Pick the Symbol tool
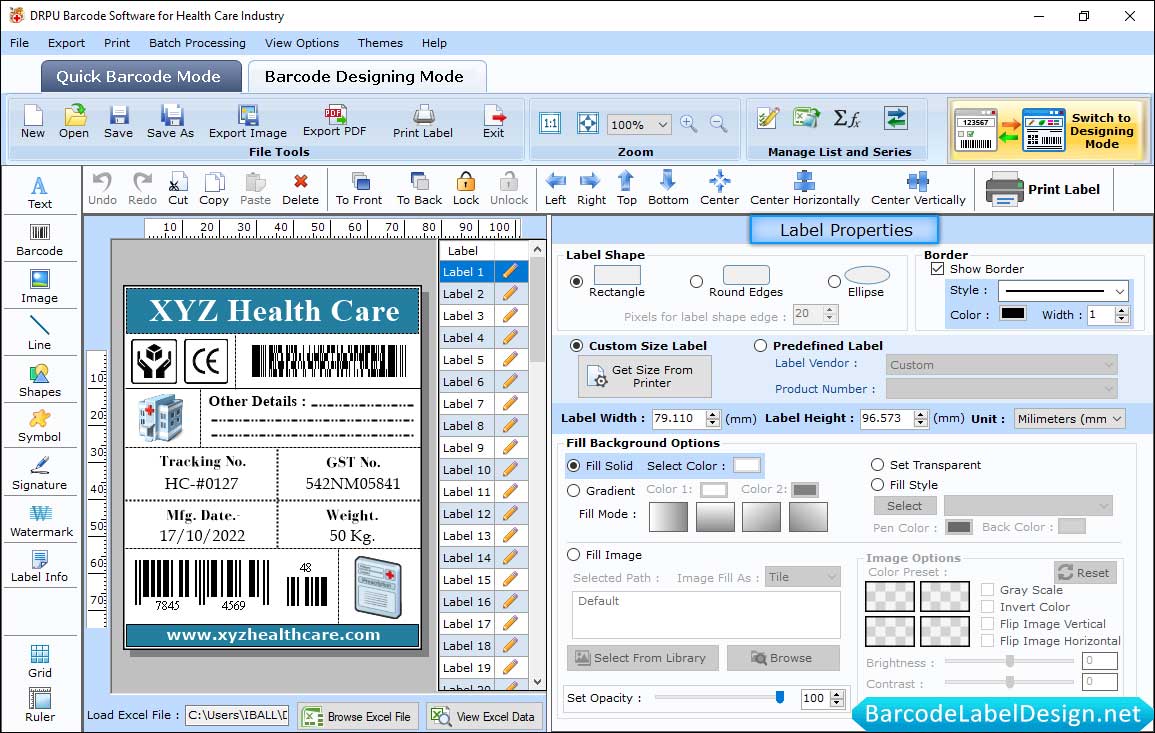The image size is (1155, 733). [x=40, y=426]
